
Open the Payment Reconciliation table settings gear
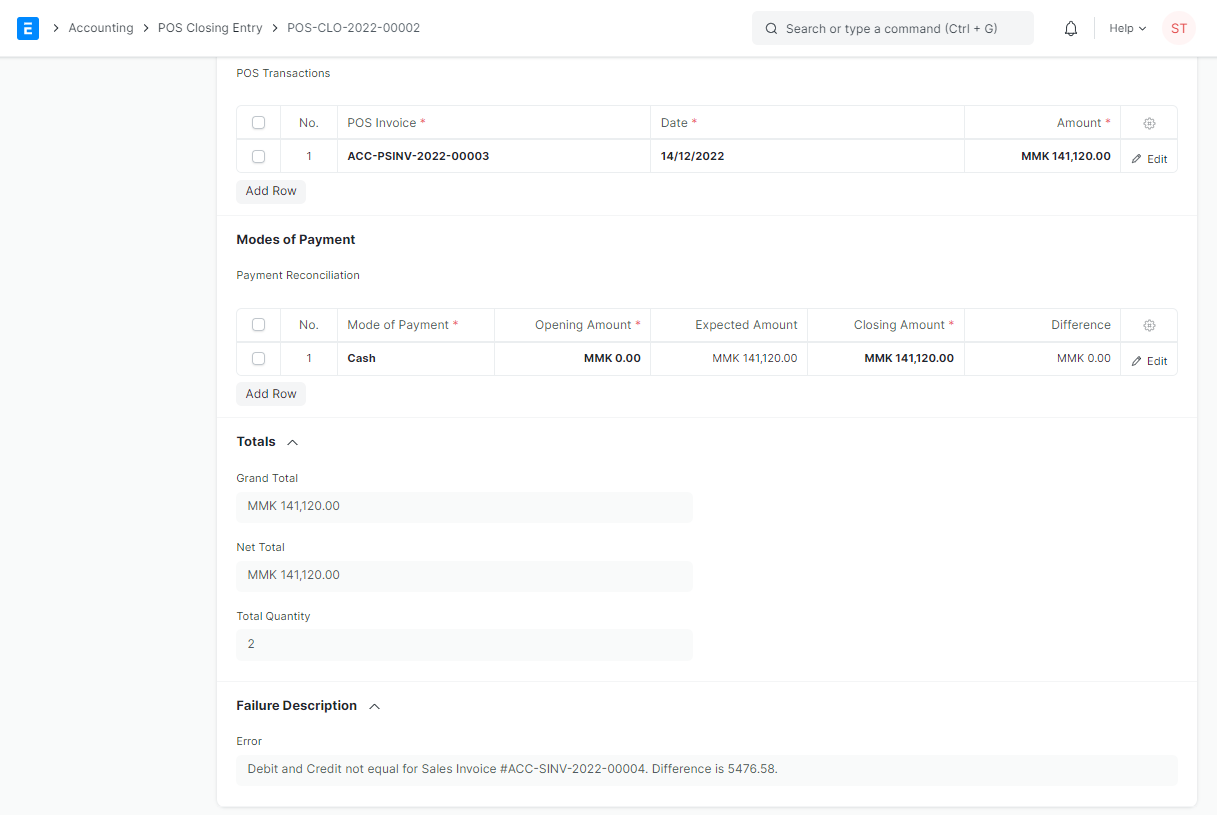click(x=1148, y=325)
